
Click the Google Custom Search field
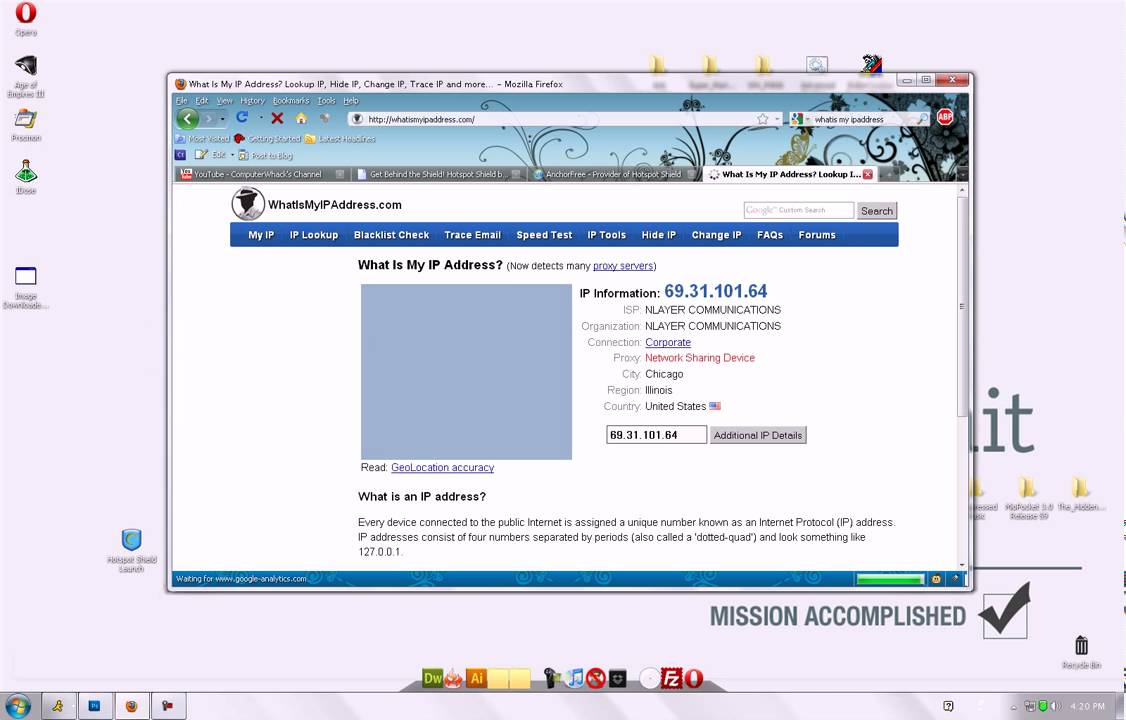[799, 210]
